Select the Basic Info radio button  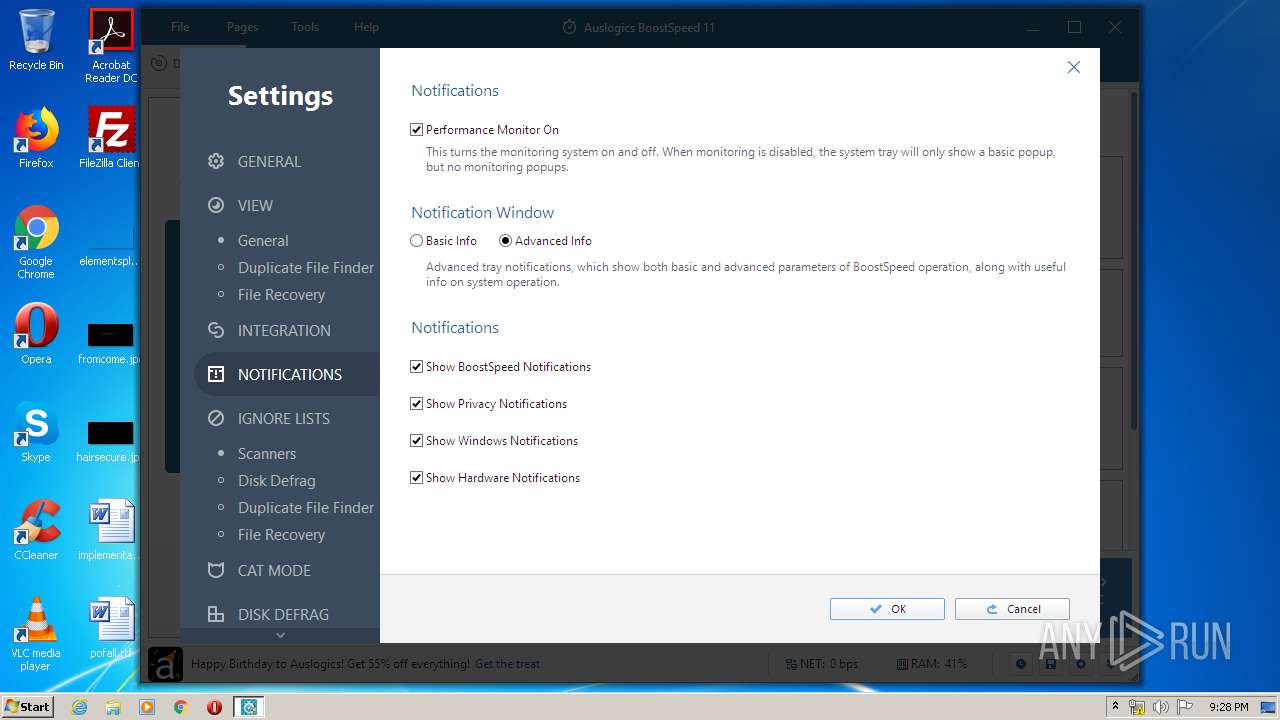pos(417,241)
